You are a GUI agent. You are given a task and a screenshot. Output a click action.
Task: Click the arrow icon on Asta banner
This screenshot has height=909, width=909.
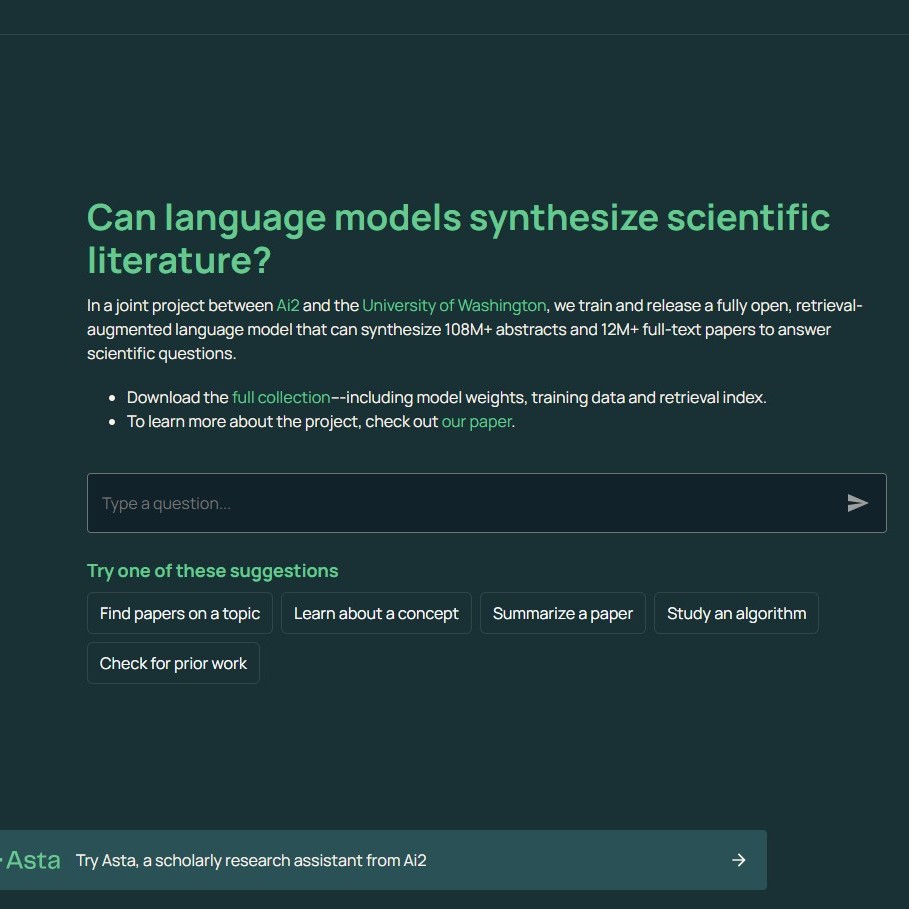coord(739,860)
